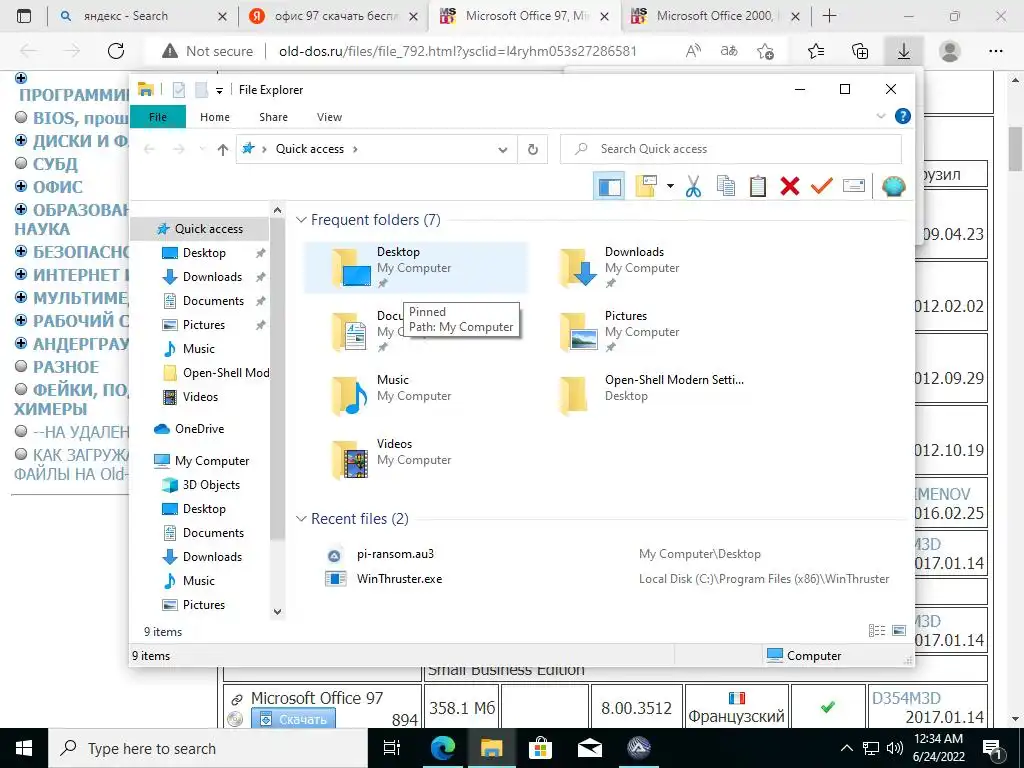Image resolution: width=1024 pixels, height=768 pixels.
Task: Go up one folder level
Action: click(x=223, y=150)
